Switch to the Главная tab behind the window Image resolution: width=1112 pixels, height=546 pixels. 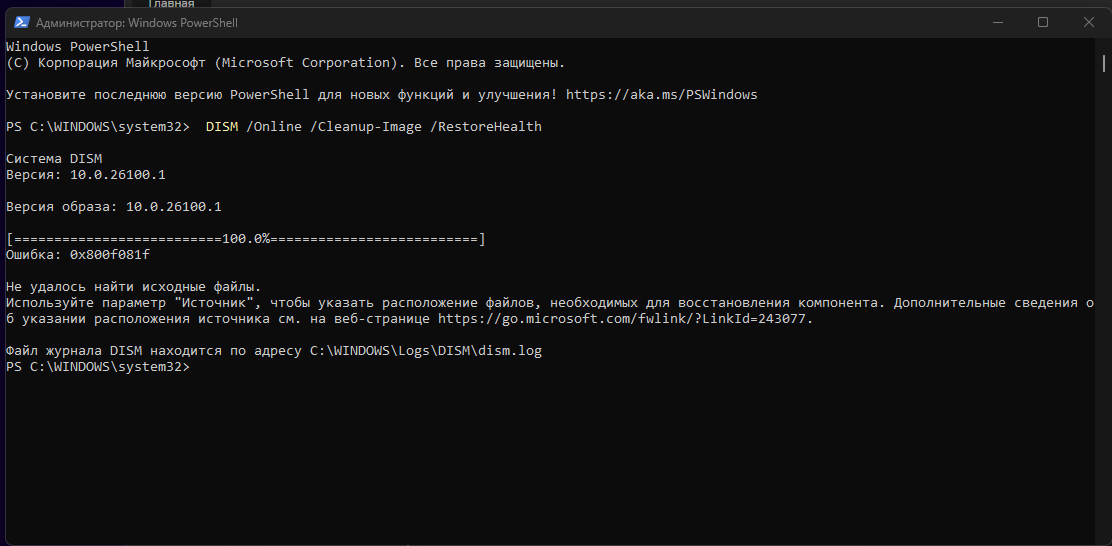click(171, 4)
